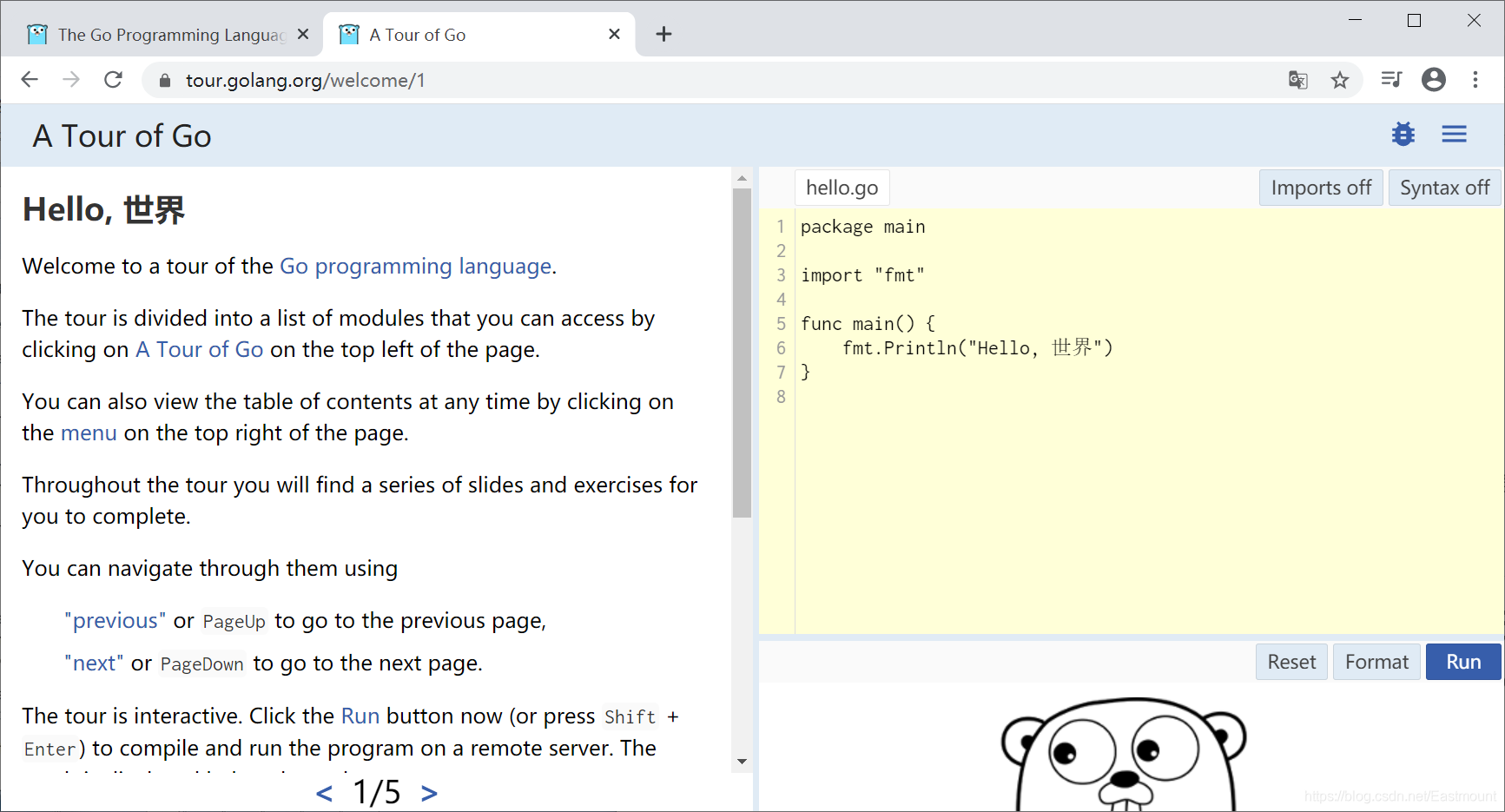1505x812 pixels.
Task: Click the site security lock icon
Action: (x=165, y=81)
